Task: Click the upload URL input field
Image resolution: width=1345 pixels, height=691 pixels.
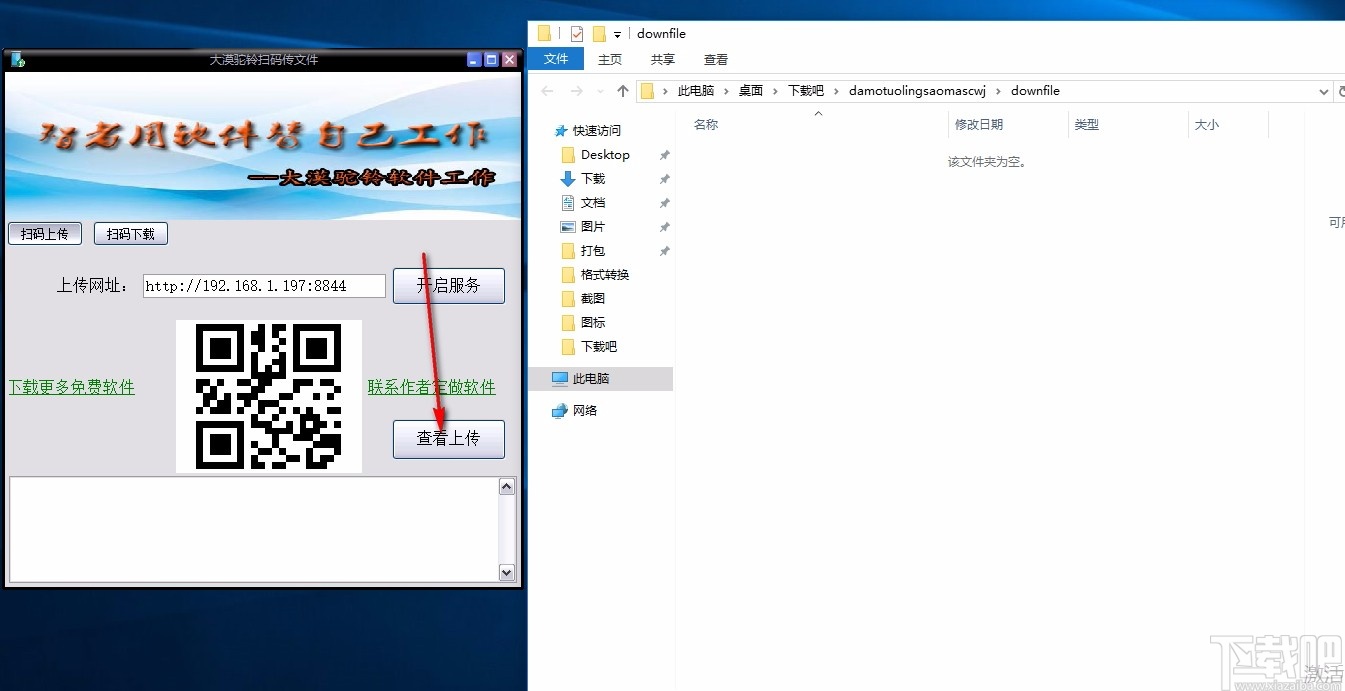Action: coord(263,285)
